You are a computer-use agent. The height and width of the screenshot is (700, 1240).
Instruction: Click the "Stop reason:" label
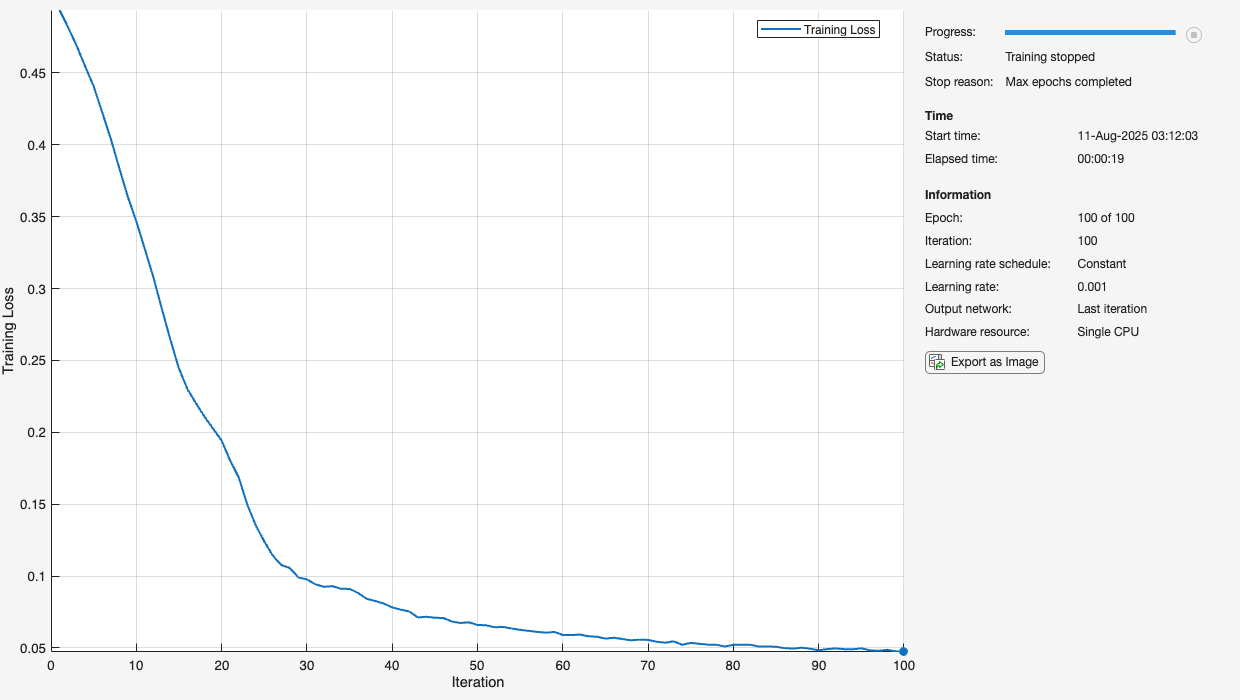tap(959, 82)
